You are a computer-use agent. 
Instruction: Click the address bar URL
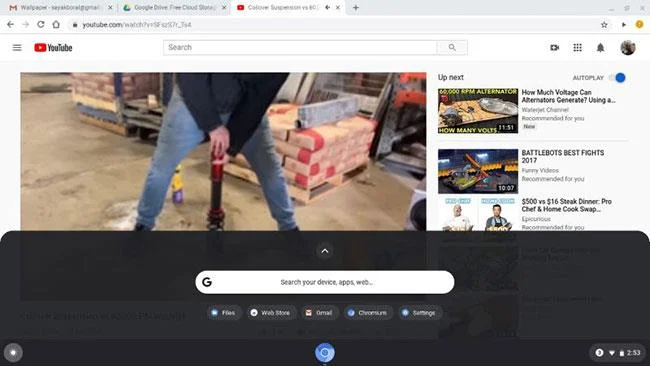coord(137,25)
